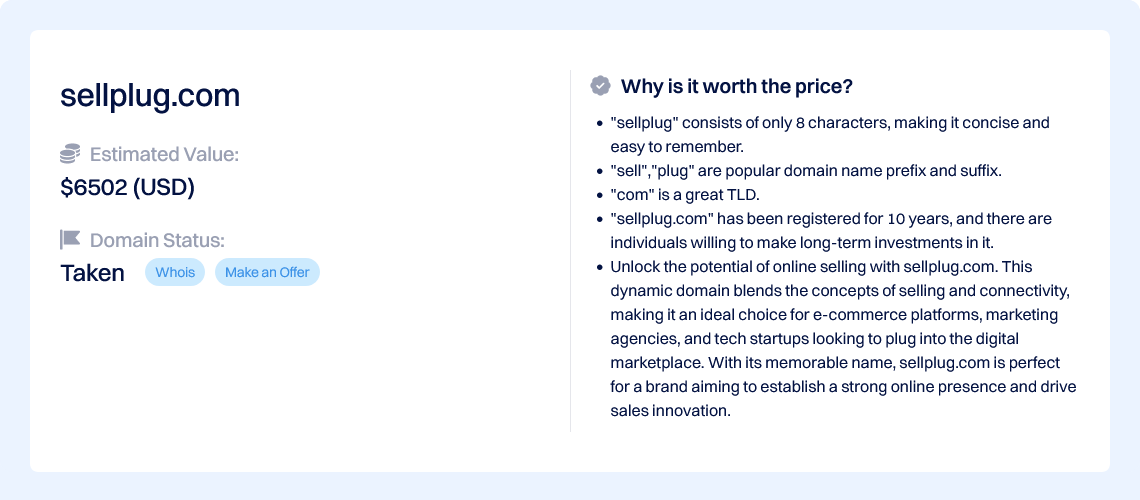Click the text about popular prefix and suffix
Viewport: 1140px width, 500px height.
click(807, 172)
